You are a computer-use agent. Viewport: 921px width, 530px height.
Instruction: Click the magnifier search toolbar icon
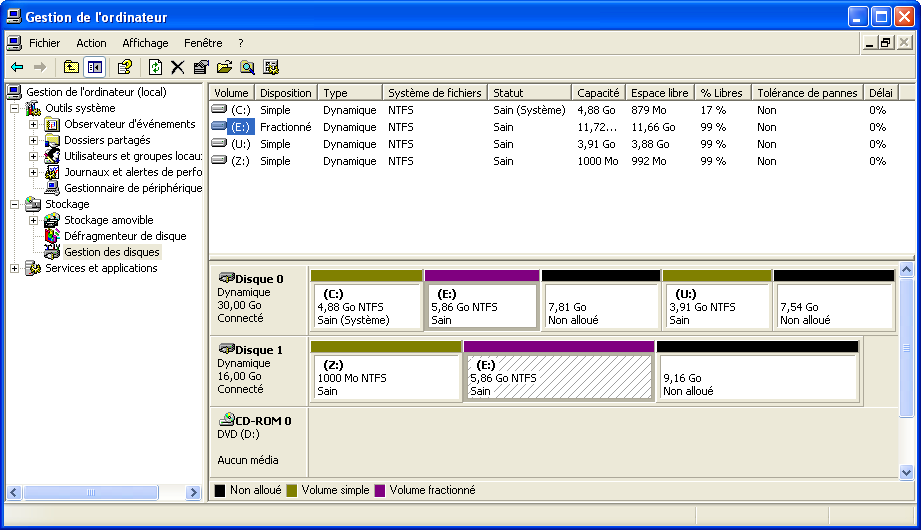pyautogui.click(x=247, y=67)
